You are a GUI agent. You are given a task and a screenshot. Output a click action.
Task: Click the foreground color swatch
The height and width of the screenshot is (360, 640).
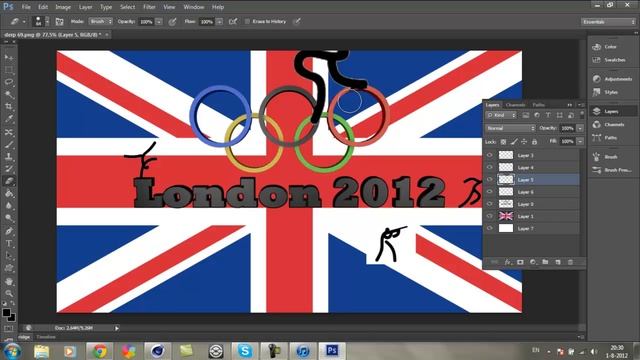6,313
